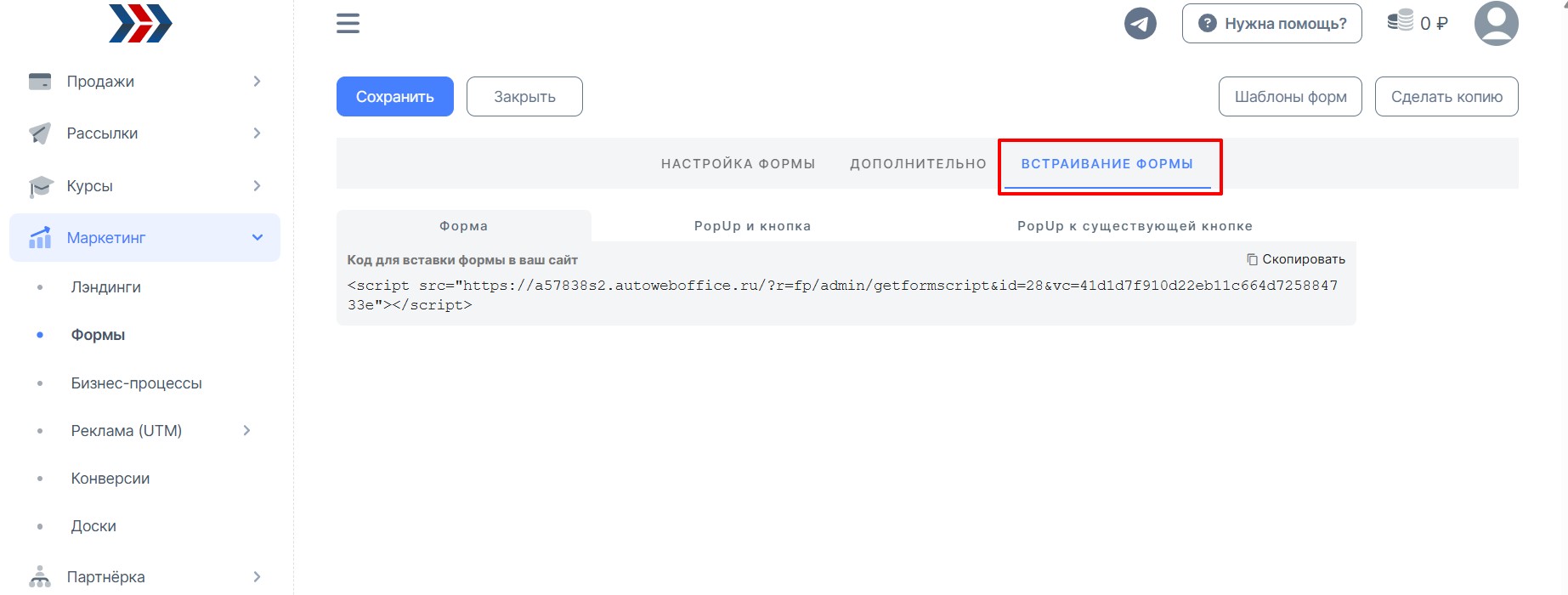Open Формы in the sidebar
The height and width of the screenshot is (595, 1568).
[98, 335]
